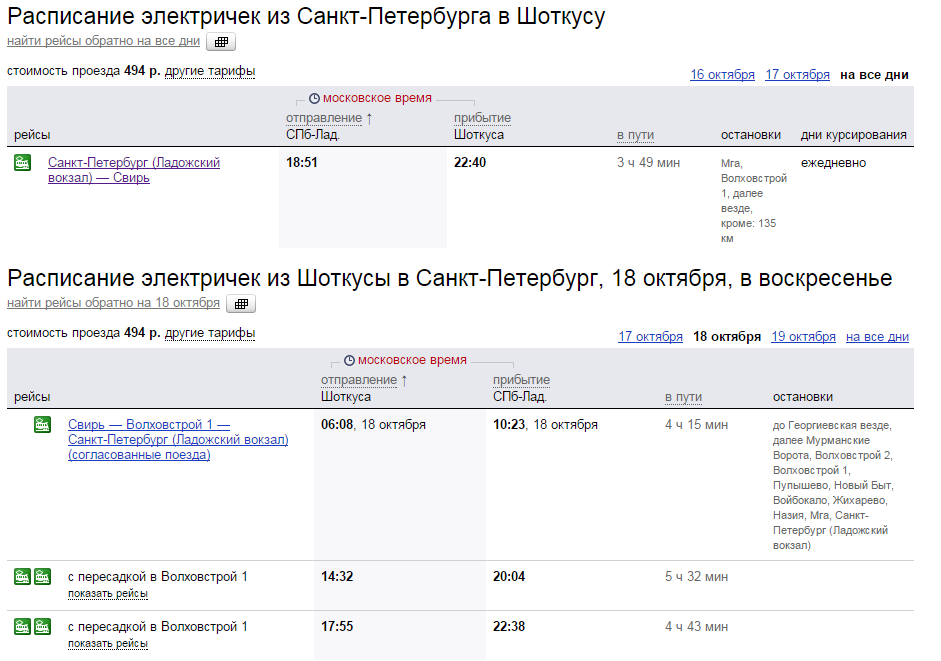Open the calendar icon in the Шоткуса schedule section
The image size is (941, 661).
click(240, 302)
